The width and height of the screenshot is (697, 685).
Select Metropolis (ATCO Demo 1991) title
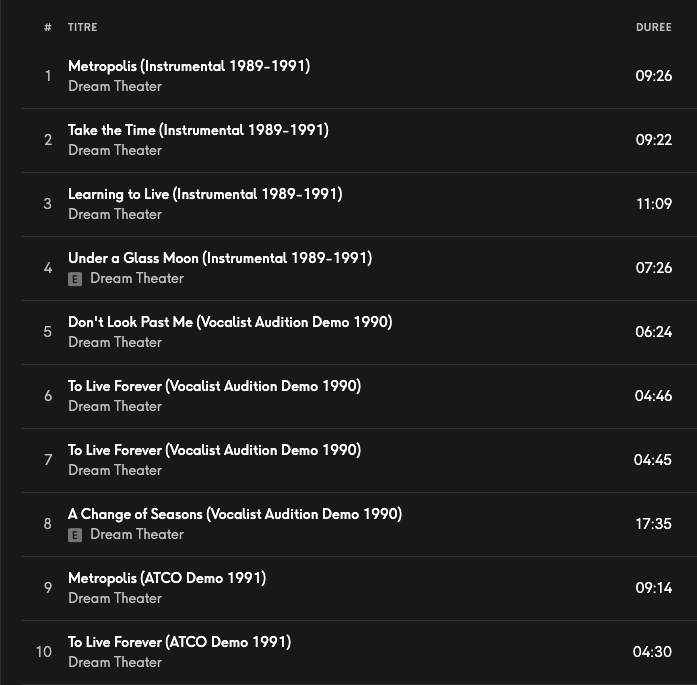point(167,578)
